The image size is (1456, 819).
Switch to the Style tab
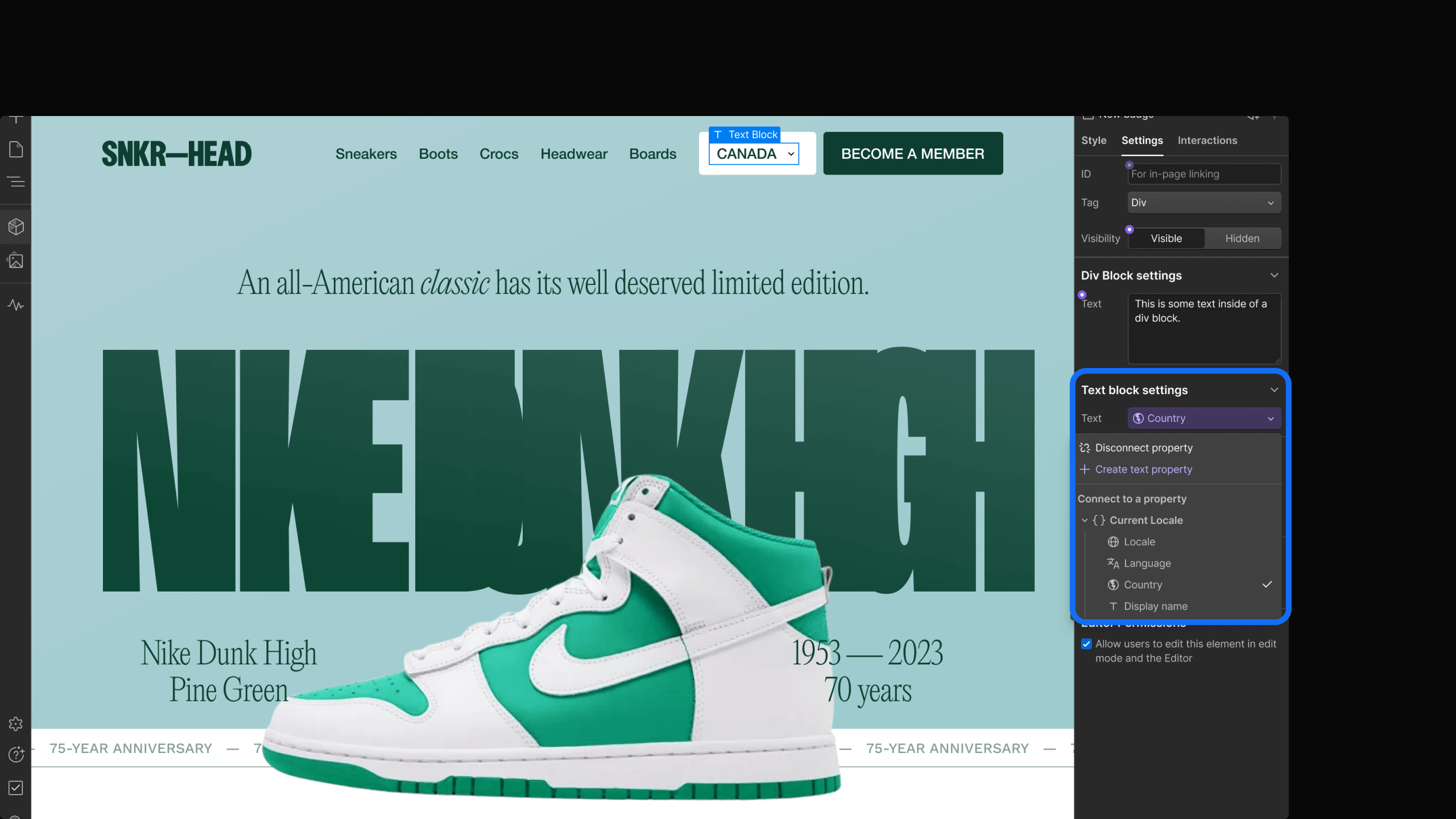coord(1093,140)
